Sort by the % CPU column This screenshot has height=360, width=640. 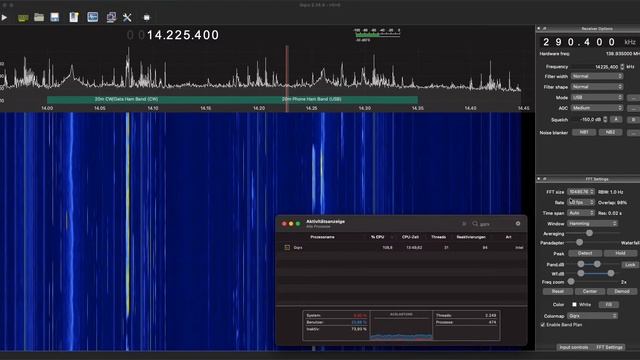[x=377, y=237]
